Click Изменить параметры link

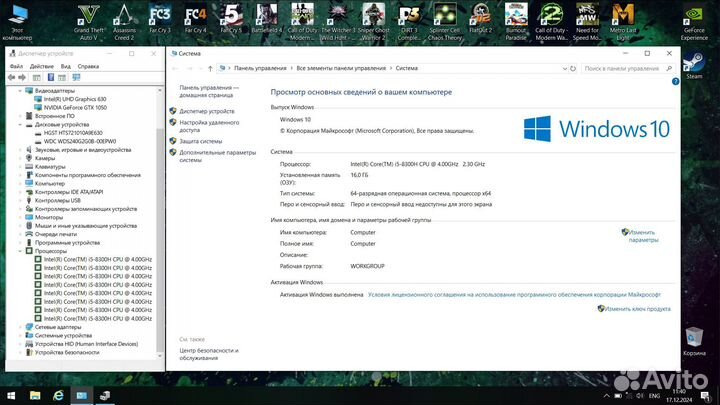pos(642,236)
